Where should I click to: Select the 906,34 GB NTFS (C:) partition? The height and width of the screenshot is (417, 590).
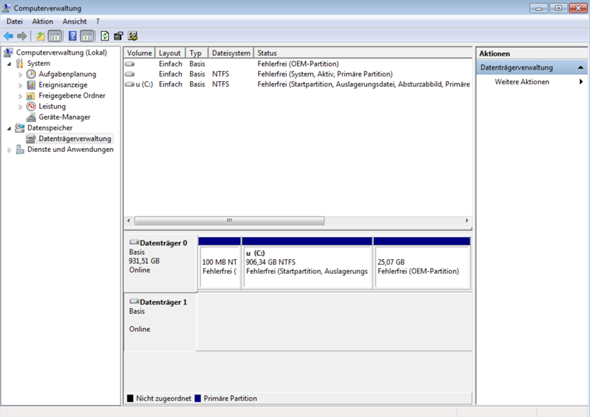click(x=307, y=263)
